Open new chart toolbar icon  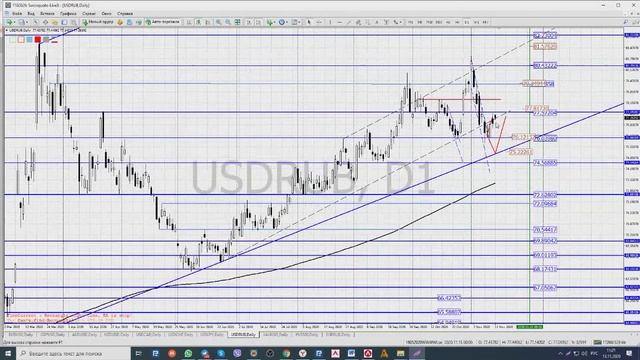[x=9, y=22]
